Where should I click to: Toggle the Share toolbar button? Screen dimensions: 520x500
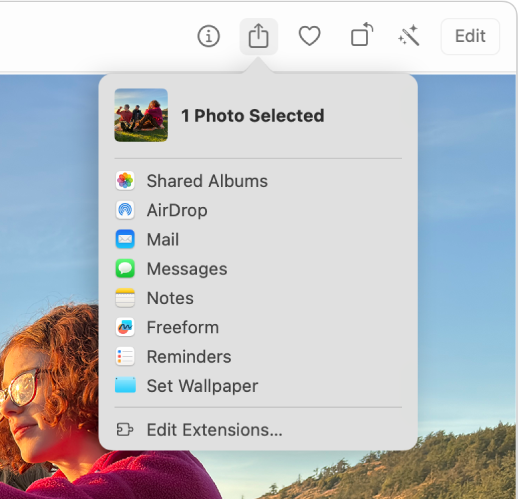point(259,36)
